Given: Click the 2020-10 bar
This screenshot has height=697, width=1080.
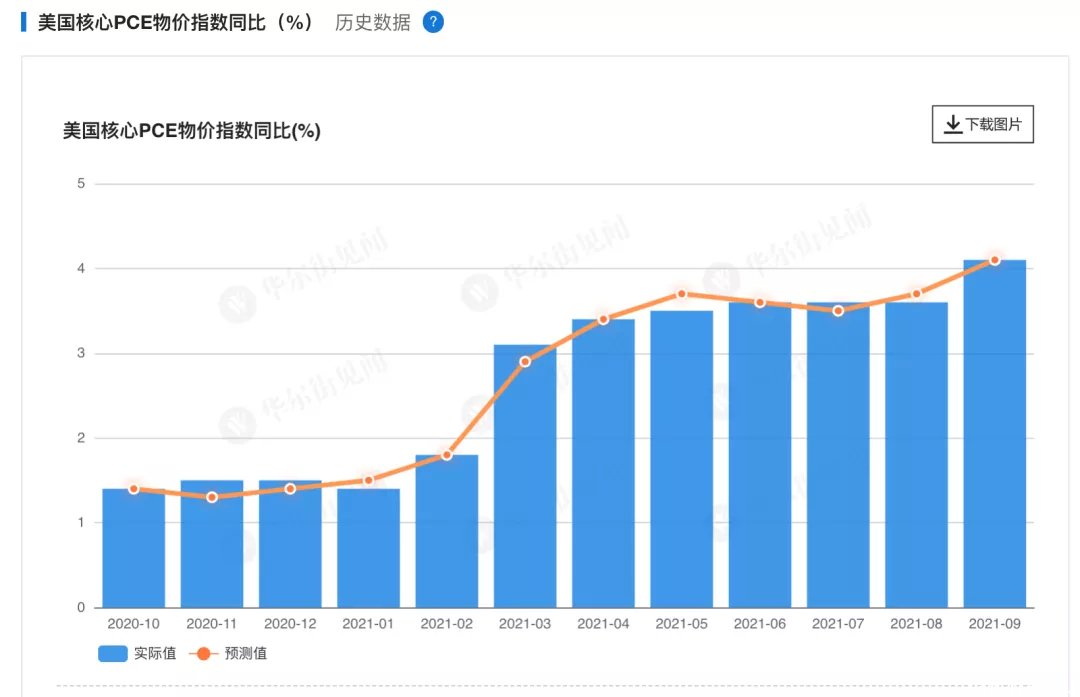Looking at the screenshot, I should point(134,548).
